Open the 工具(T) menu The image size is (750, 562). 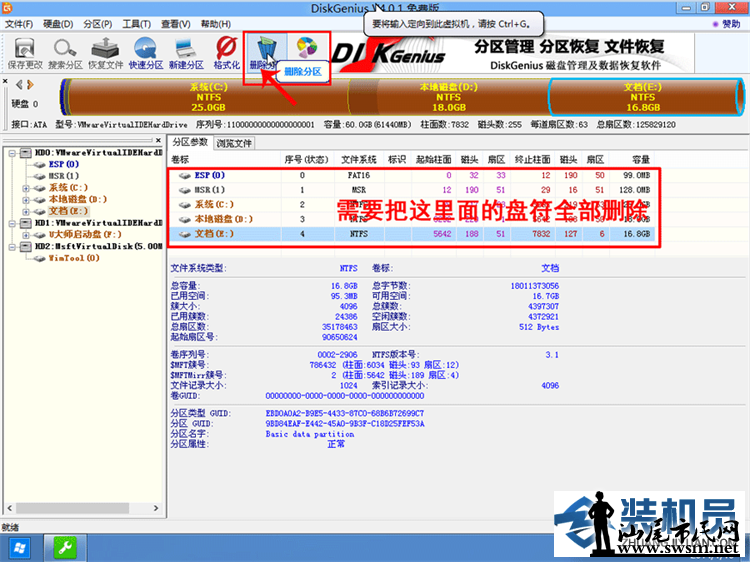click(137, 24)
